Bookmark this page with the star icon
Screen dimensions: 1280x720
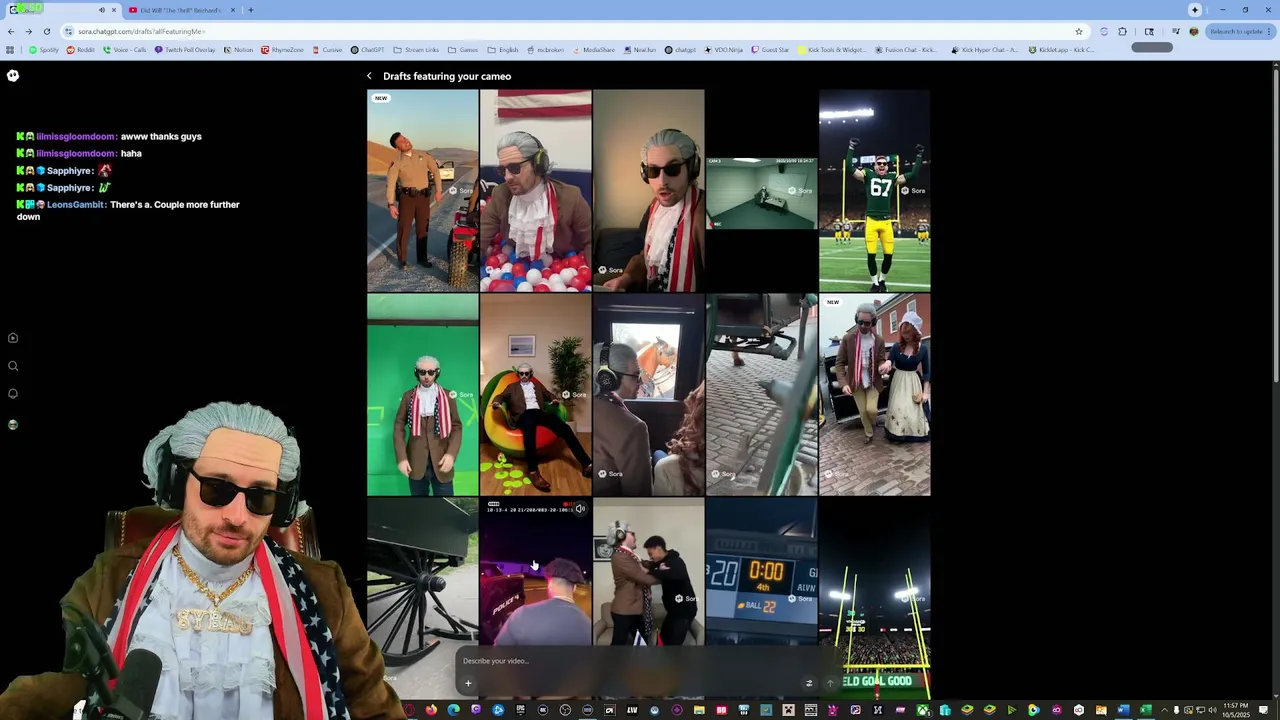pyautogui.click(x=1078, y=31)
